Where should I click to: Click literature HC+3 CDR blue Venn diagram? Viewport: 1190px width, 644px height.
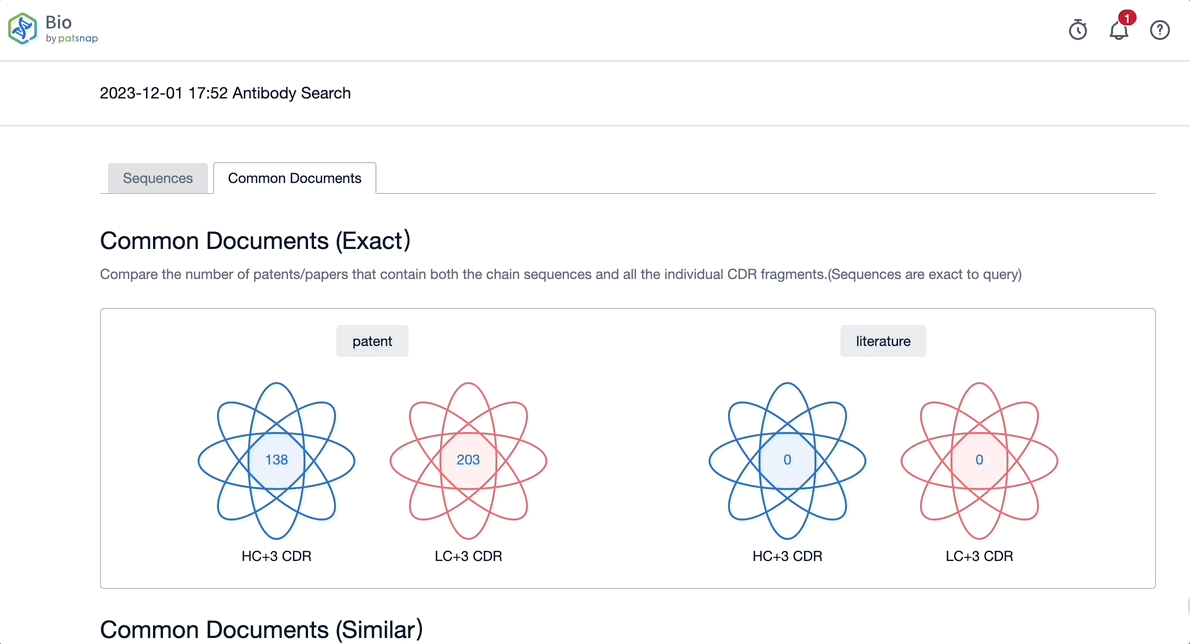tap(787, 460)
